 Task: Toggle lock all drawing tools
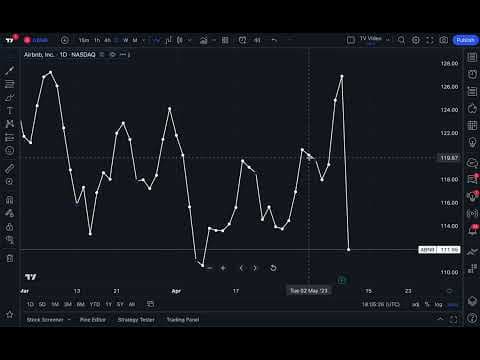10,227
